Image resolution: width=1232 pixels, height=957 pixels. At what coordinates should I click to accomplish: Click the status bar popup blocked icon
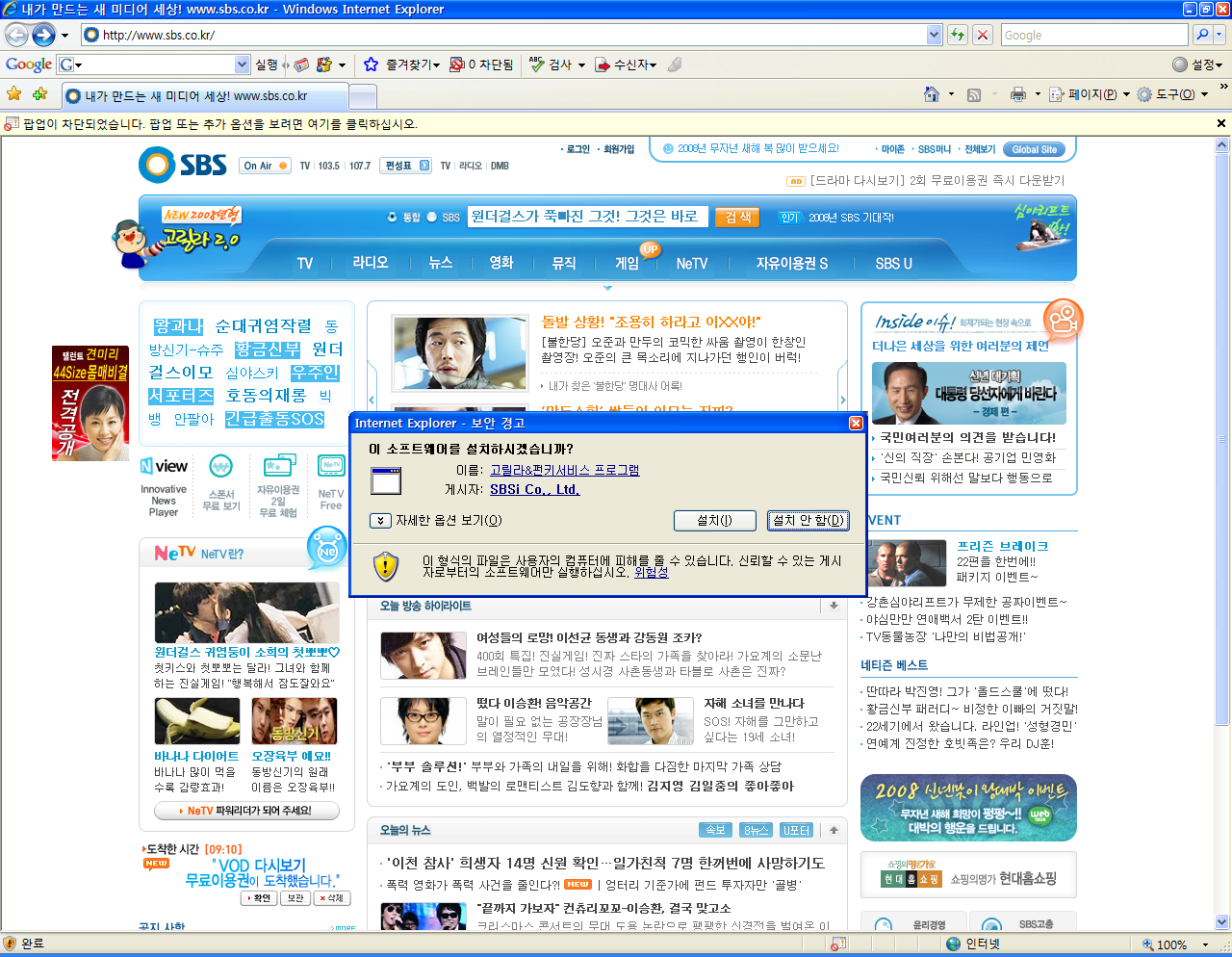point(838,944)
